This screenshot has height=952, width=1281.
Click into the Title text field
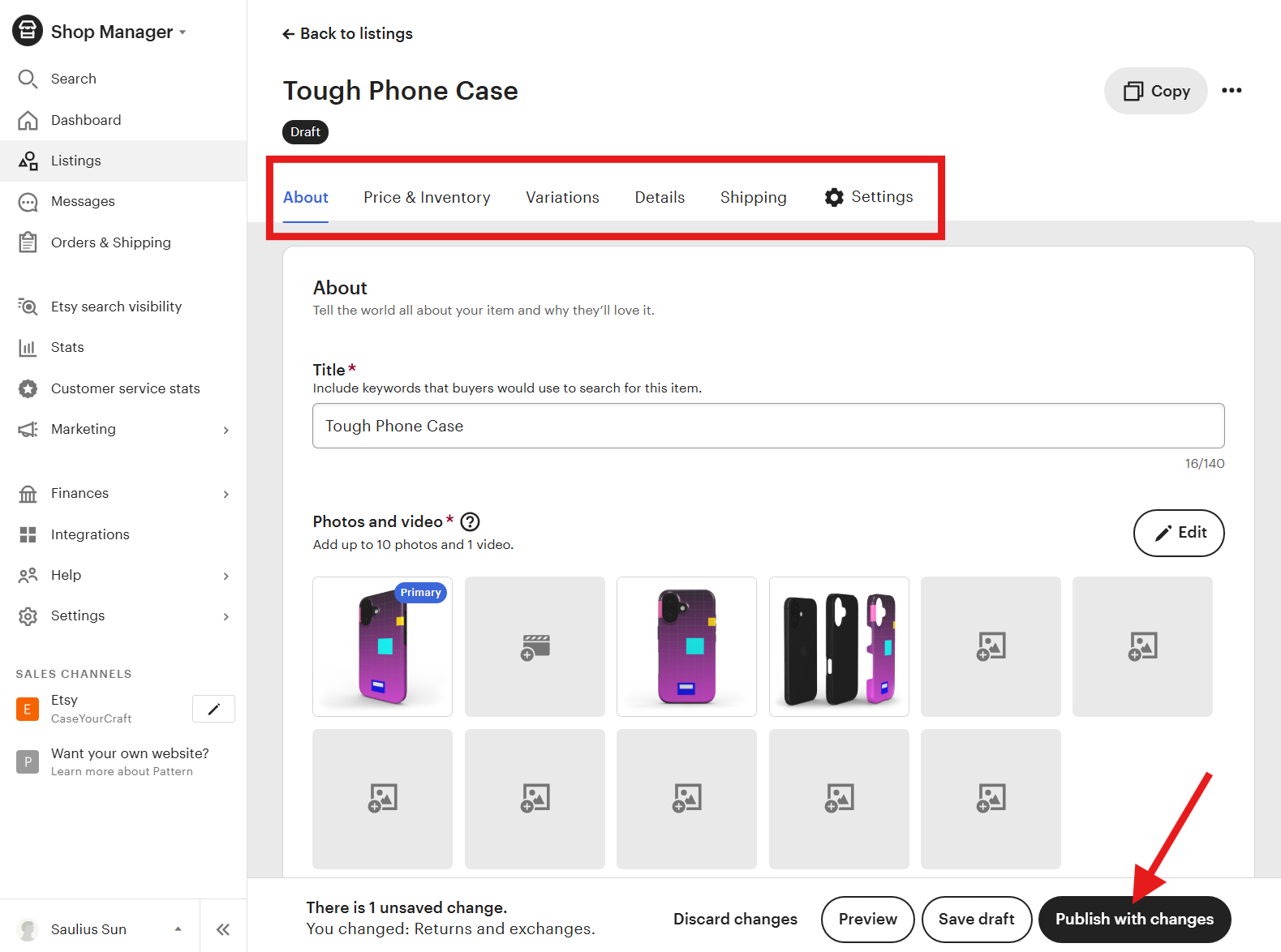[767, 426]
